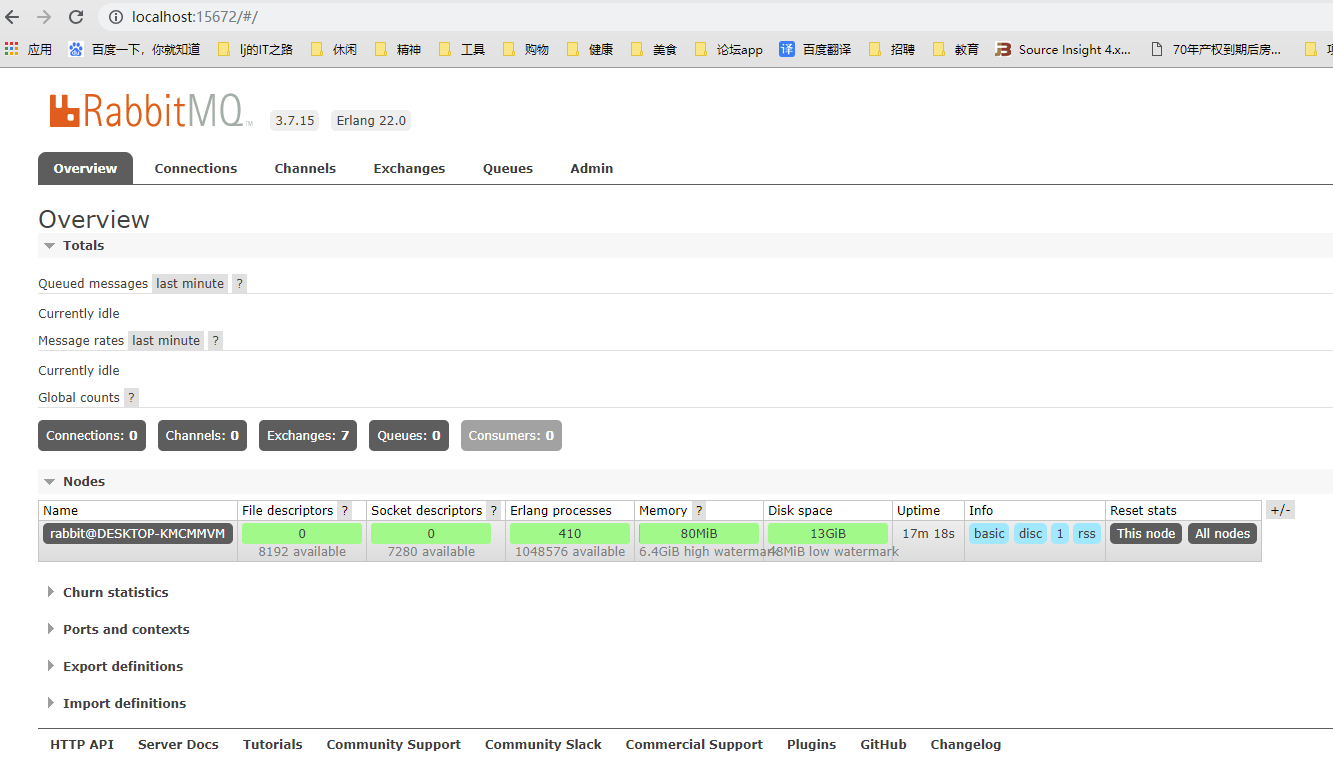Click the green Memory 80MiB usage bar

tap(699, 534)
